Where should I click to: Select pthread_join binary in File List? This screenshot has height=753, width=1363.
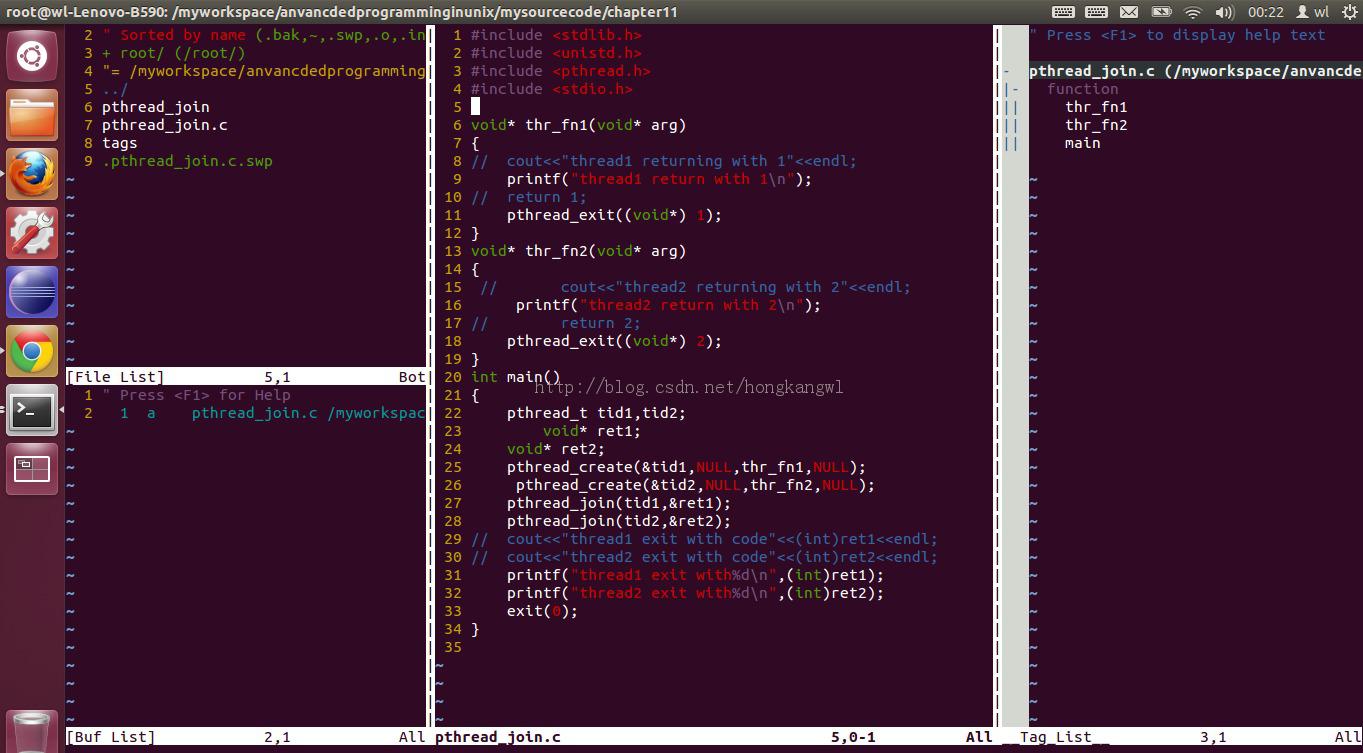[x=156, y=107]
